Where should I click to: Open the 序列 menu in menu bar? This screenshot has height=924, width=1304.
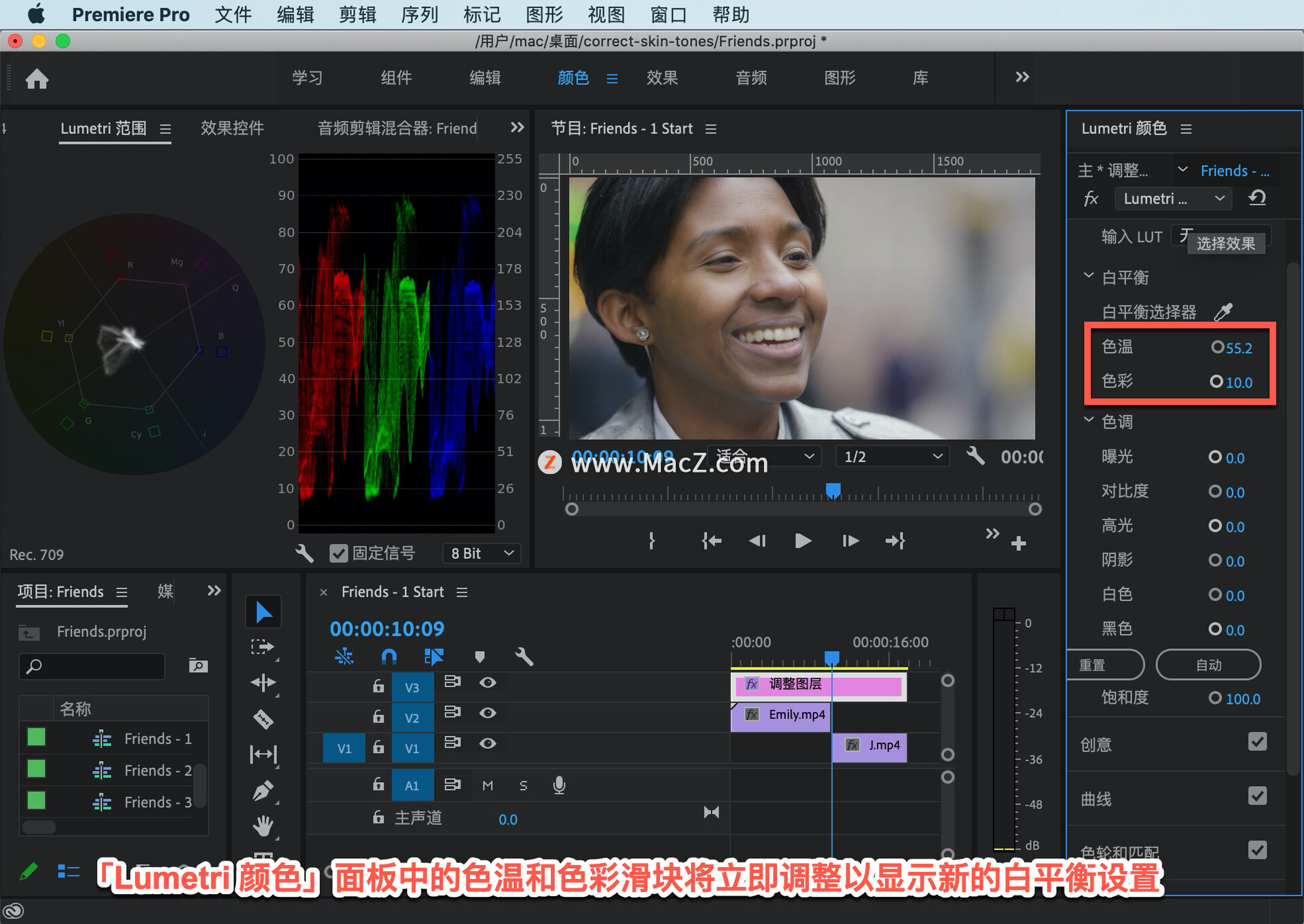click(x=419, y=14)
